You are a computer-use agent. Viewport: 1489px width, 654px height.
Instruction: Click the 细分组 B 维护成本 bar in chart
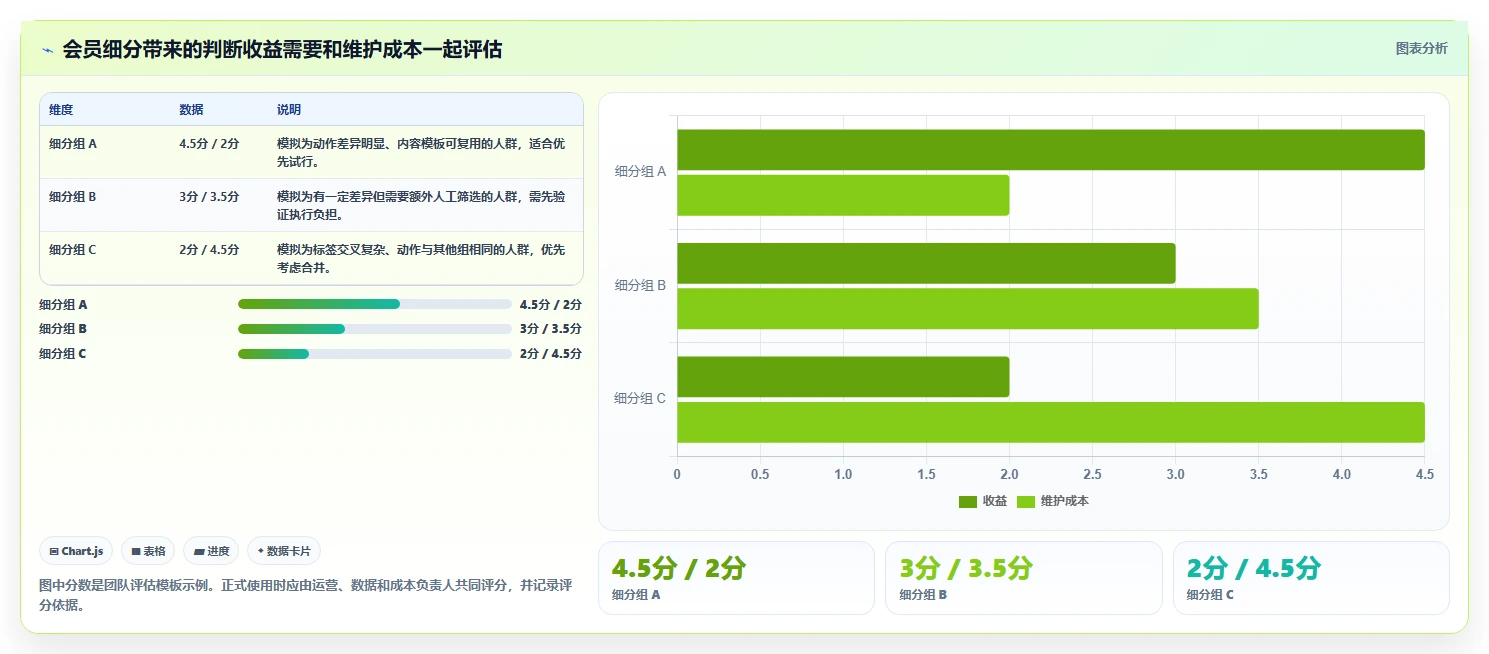(x=968, y=308)
